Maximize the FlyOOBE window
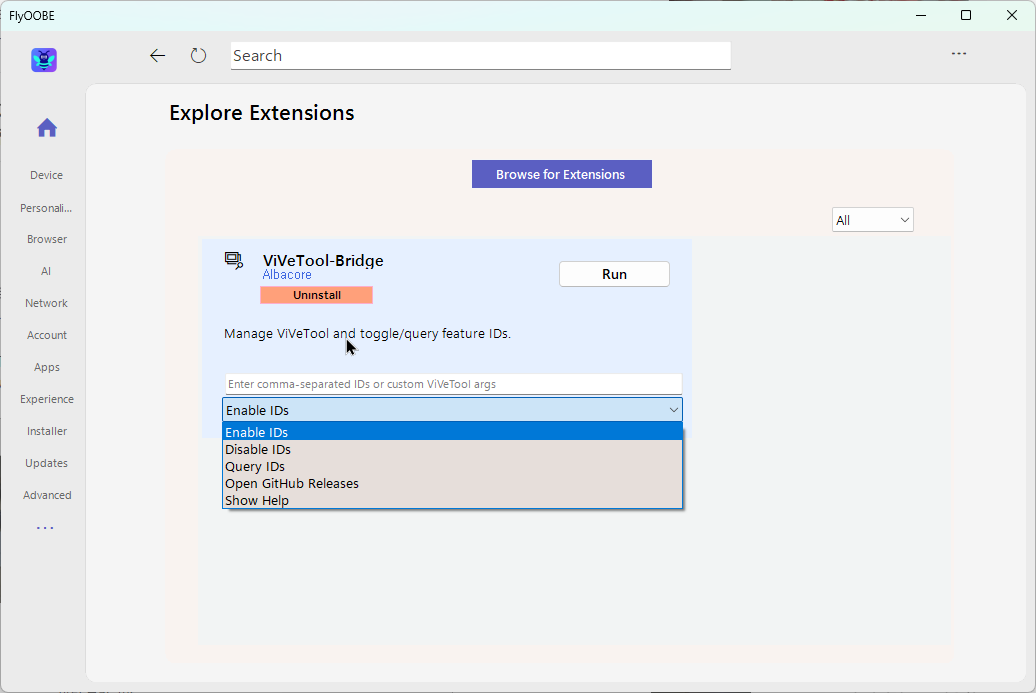1036x693 pixels. 966,15
